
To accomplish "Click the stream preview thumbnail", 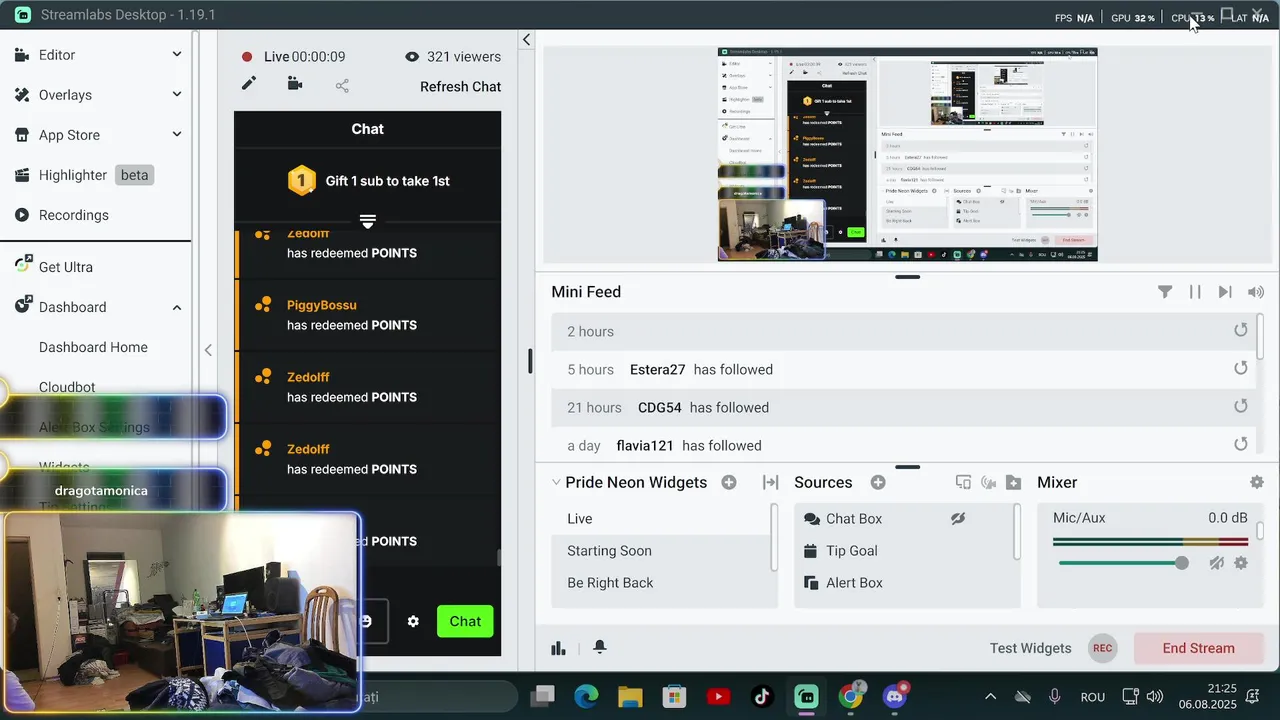I will 907,154.
